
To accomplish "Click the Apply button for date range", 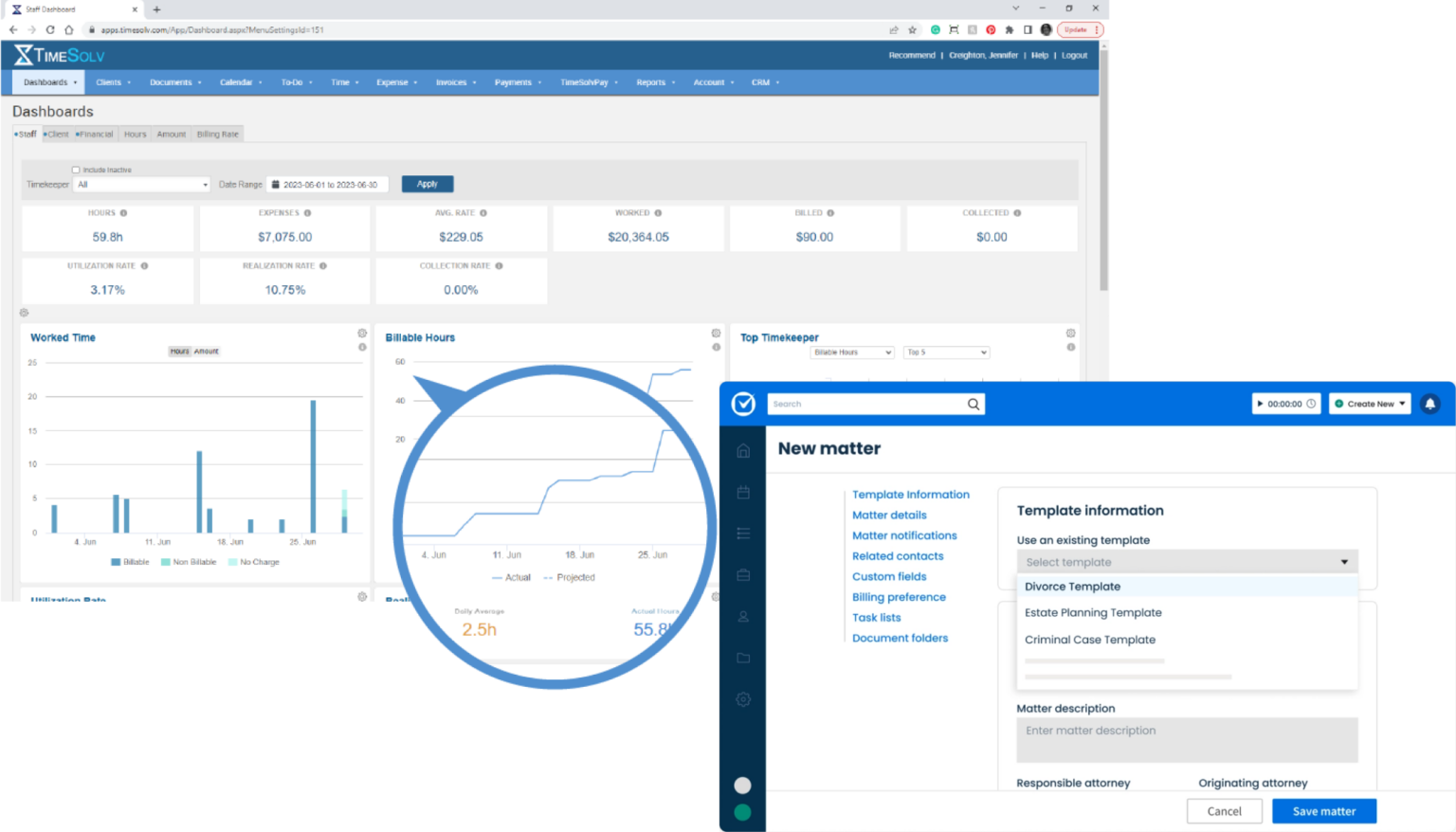I will 427,183.
